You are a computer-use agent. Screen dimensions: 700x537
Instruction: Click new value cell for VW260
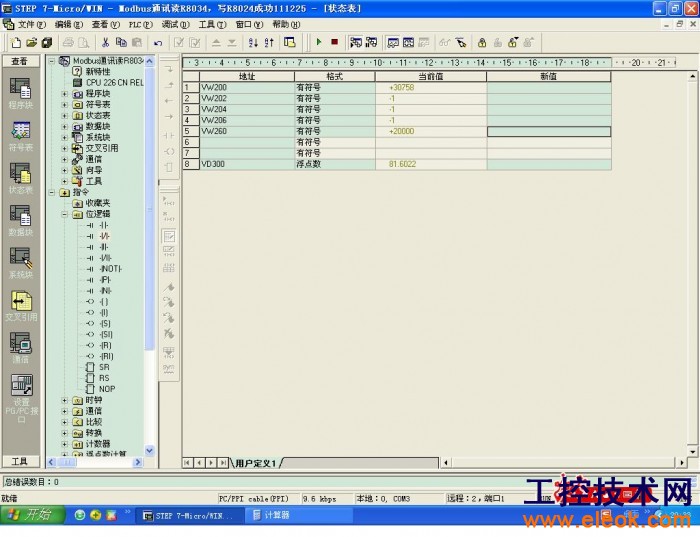(549, 131)
